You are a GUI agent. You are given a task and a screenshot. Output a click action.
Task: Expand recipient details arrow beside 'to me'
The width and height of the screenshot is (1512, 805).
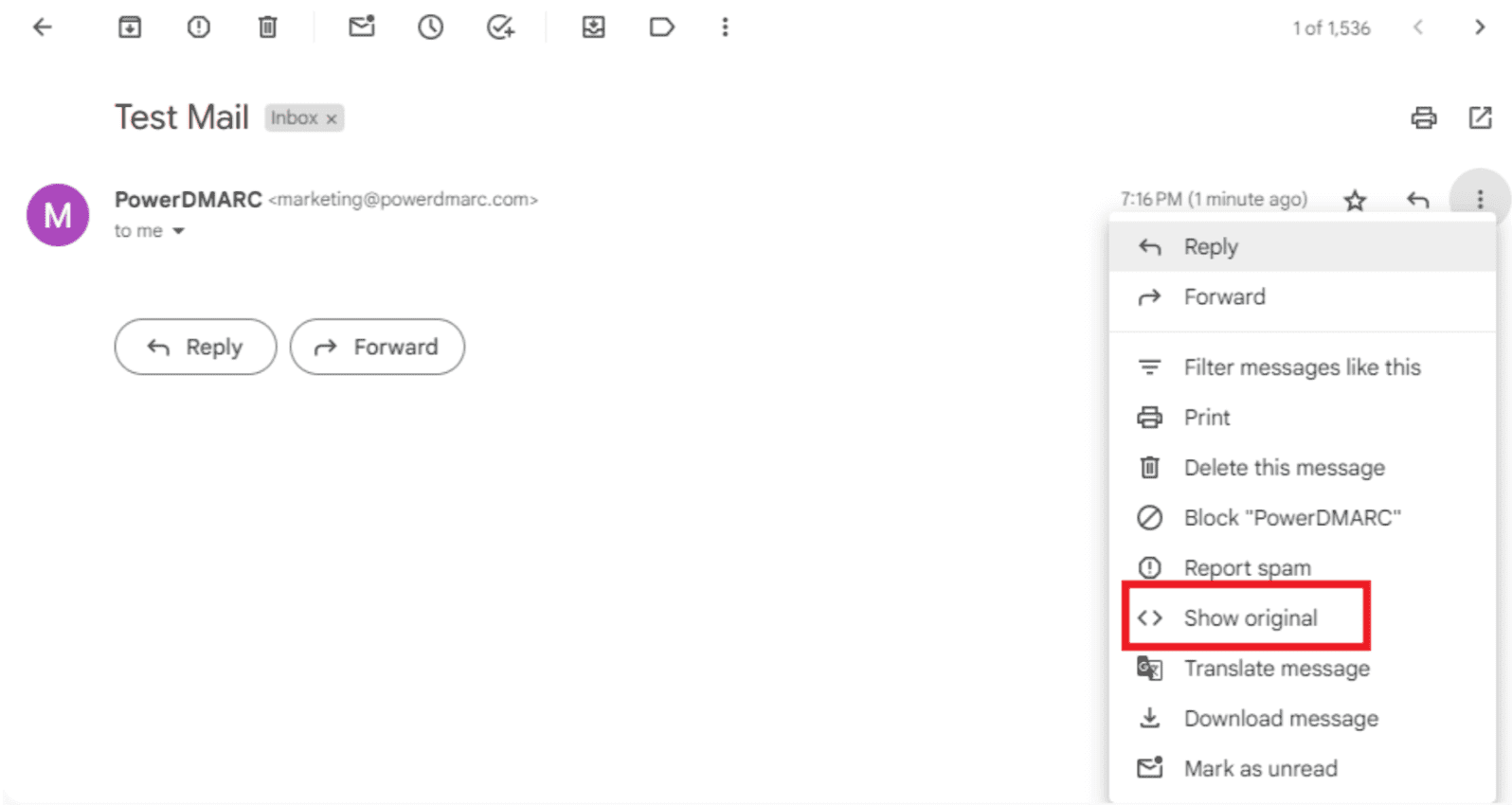pos(178,231)
